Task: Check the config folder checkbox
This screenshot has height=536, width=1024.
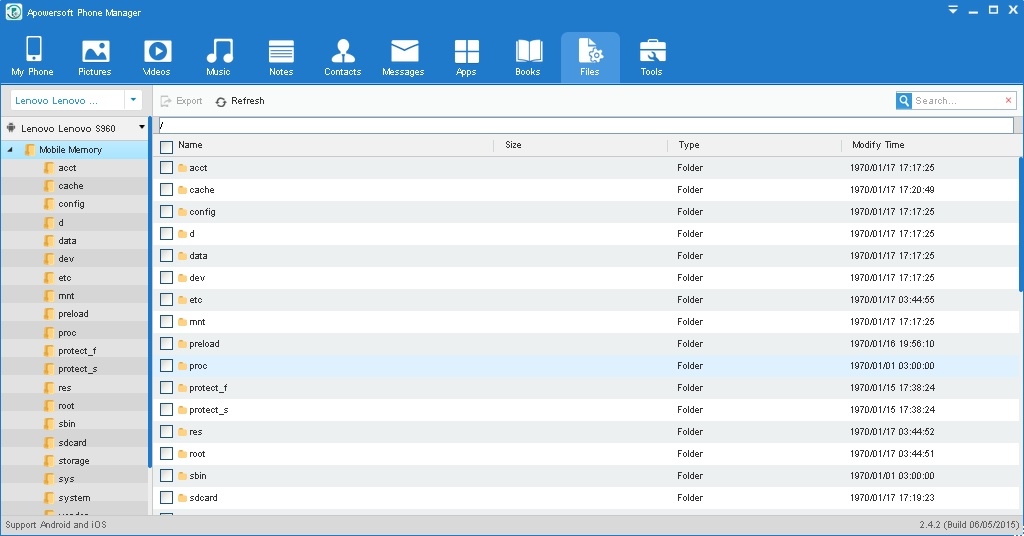Action: [x=167, y=212]
